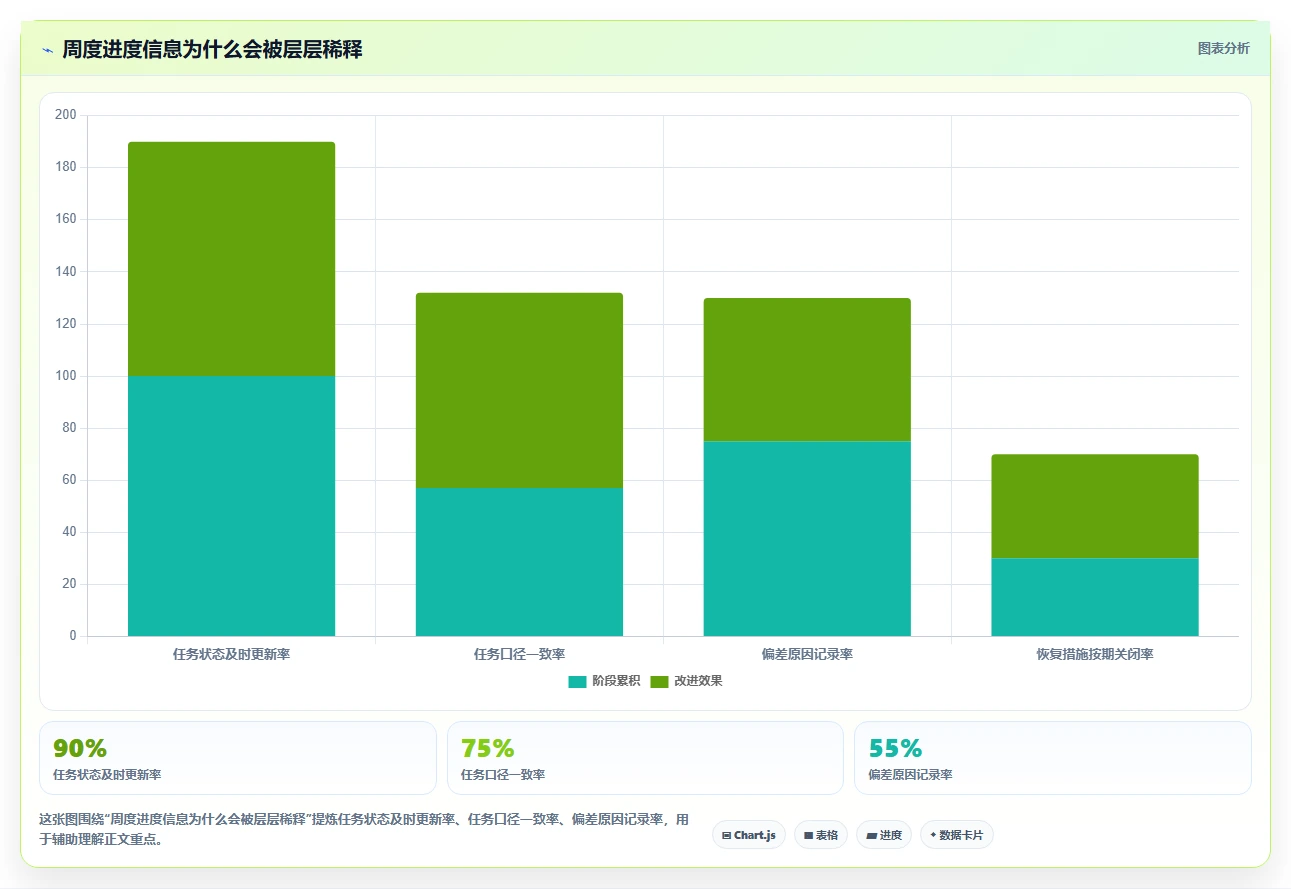Click the 数据卡片 tag chip
The image size is (1291, 889).
click(957, 835)
